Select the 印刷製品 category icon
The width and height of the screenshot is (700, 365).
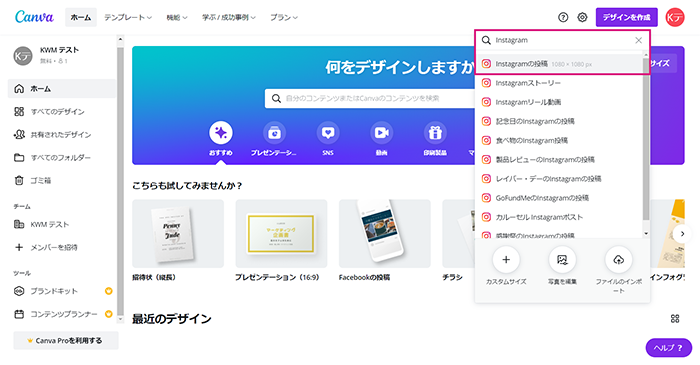coord(435,133)
